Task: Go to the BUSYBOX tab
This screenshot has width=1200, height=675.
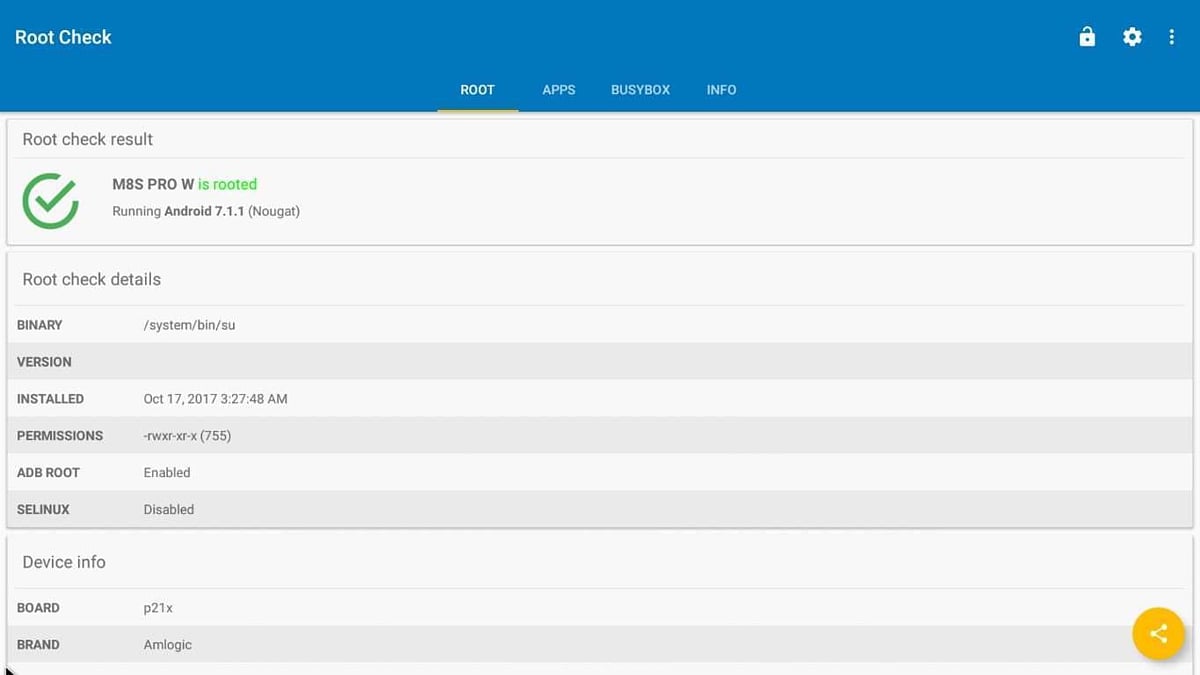Action: (x=640, y=90)
